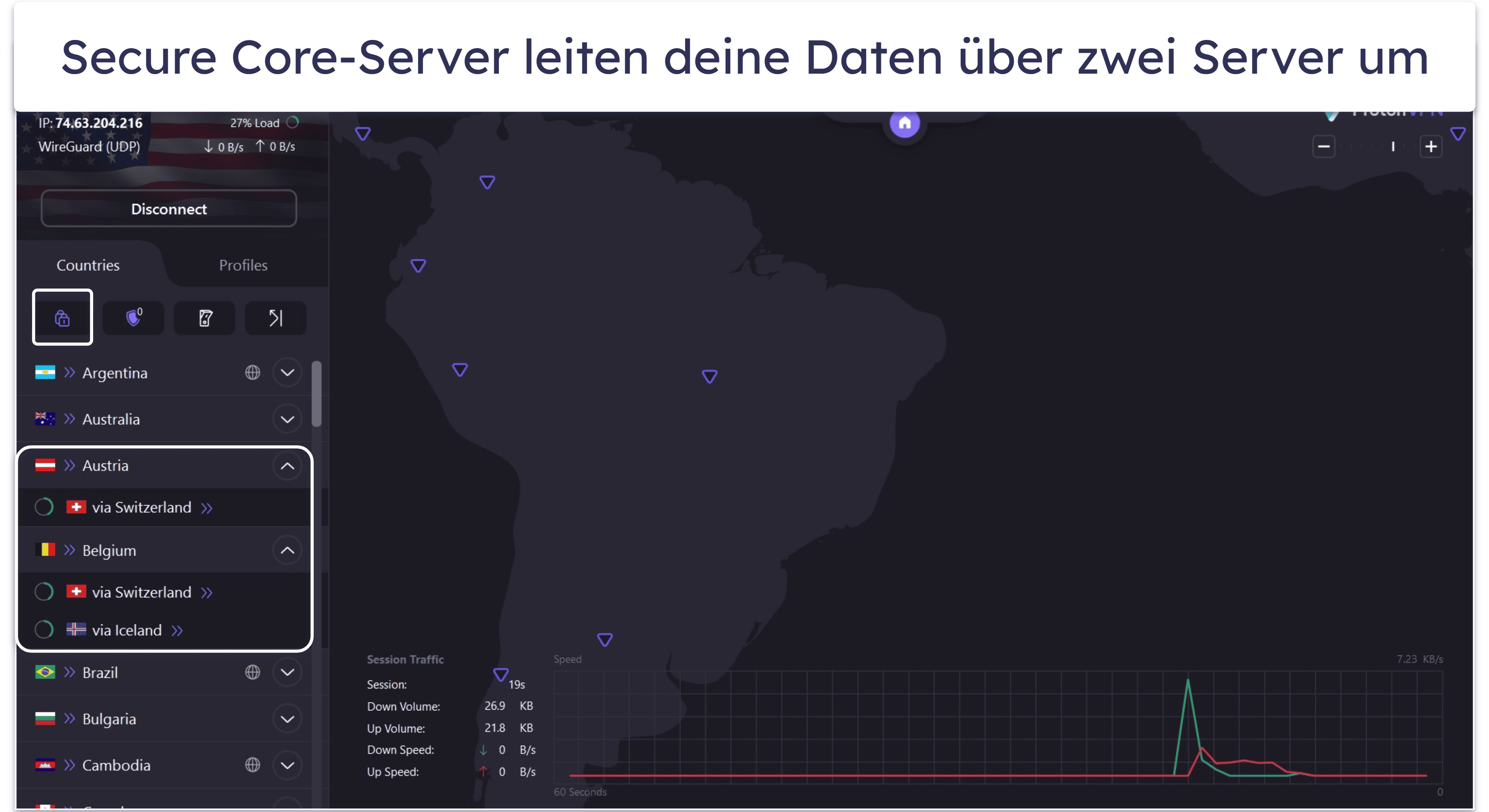
Task: Click the Brazil flag icon
Action: click(45, 672)
